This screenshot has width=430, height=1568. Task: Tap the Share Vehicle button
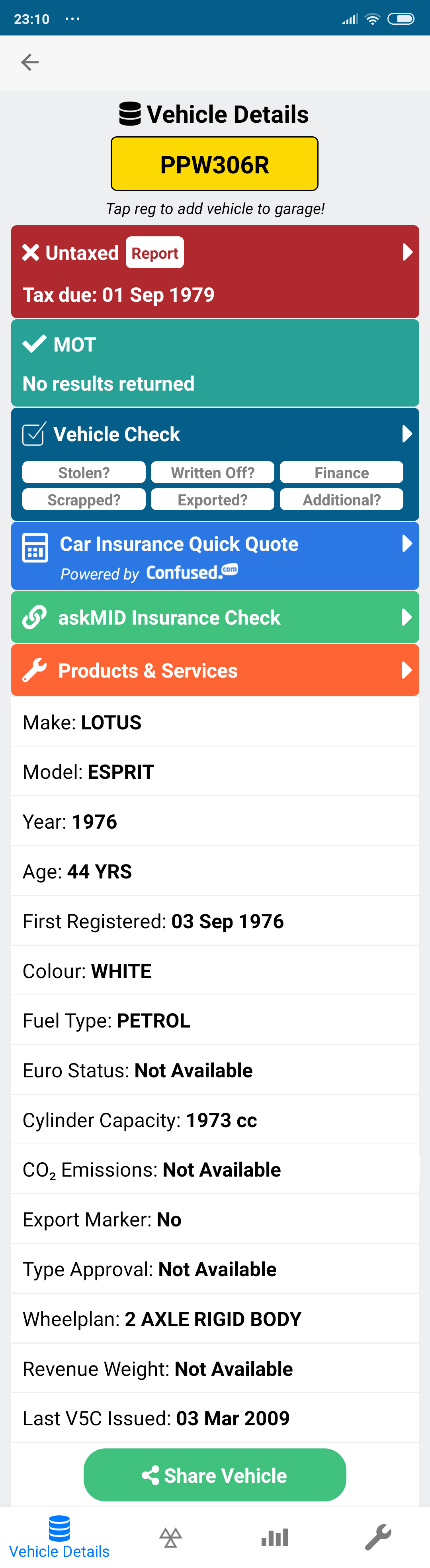point(215,1475)
